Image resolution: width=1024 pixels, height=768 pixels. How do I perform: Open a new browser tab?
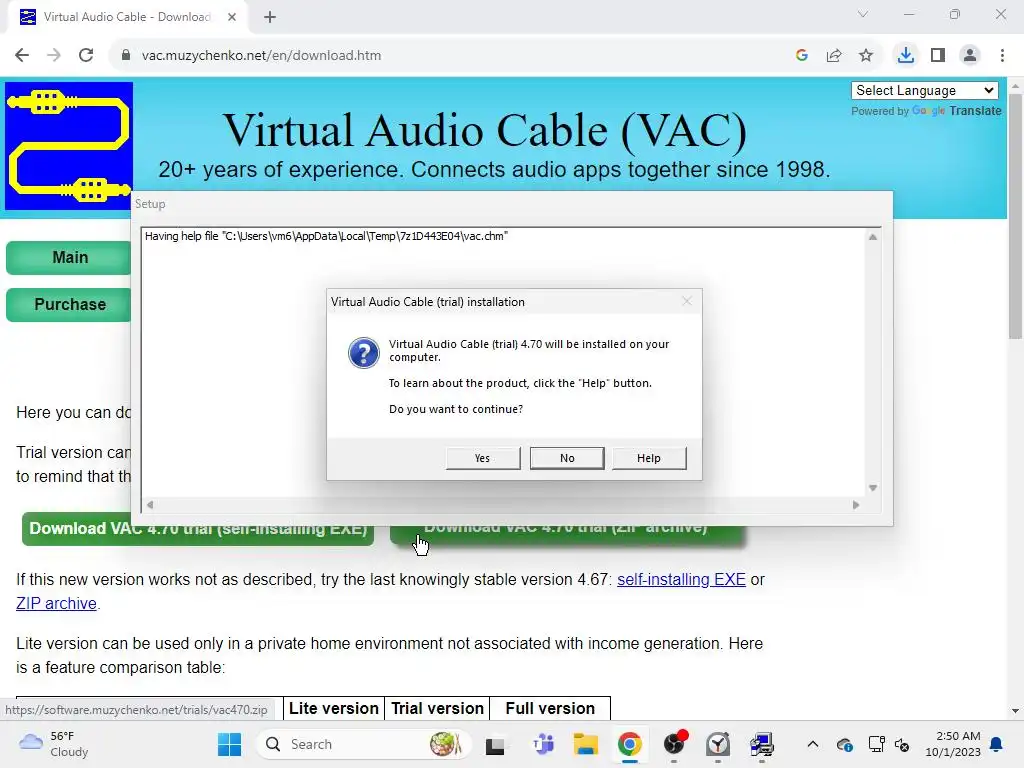coord(270,17)
